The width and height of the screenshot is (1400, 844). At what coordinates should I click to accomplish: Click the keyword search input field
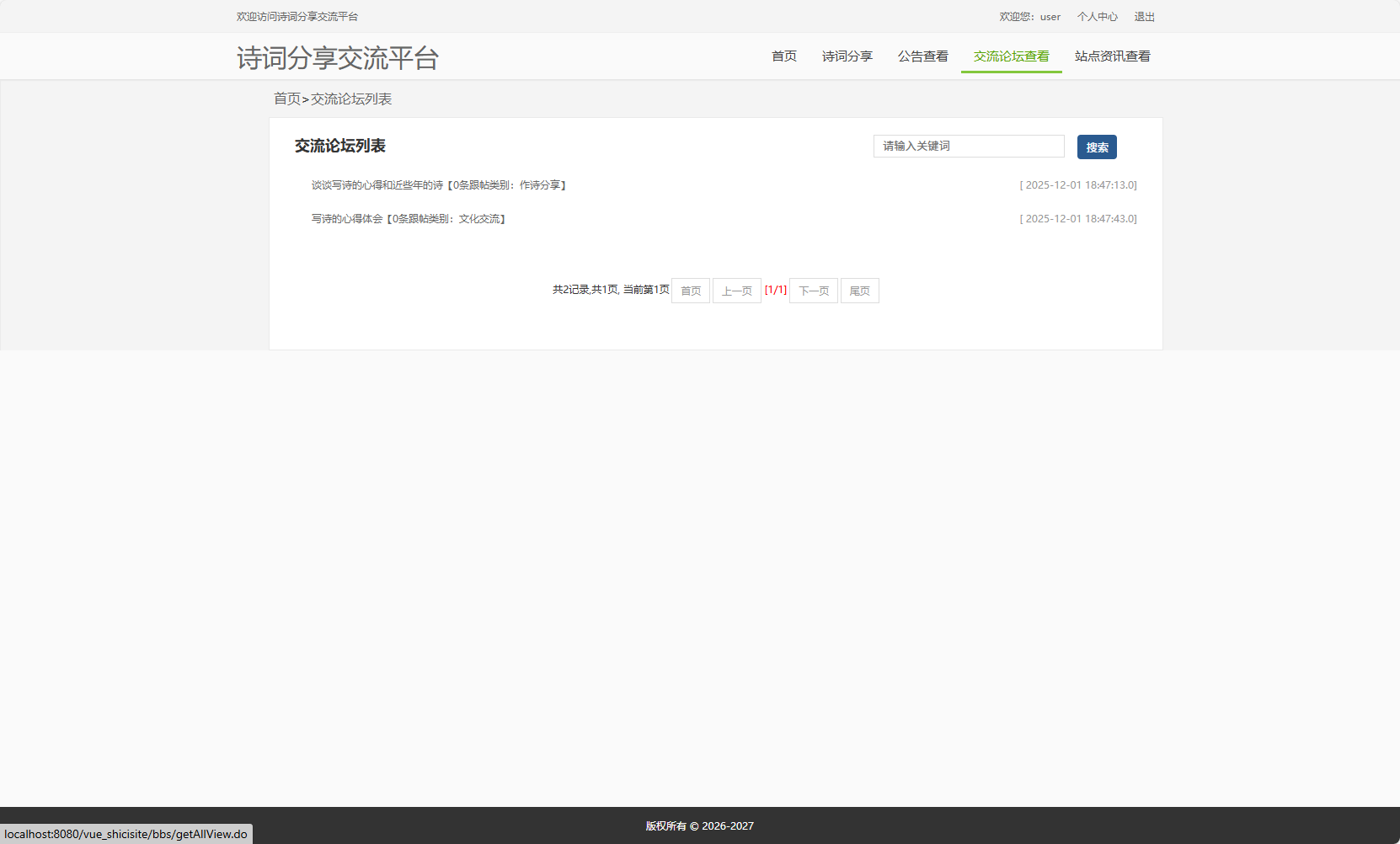(x=968, y=146)
